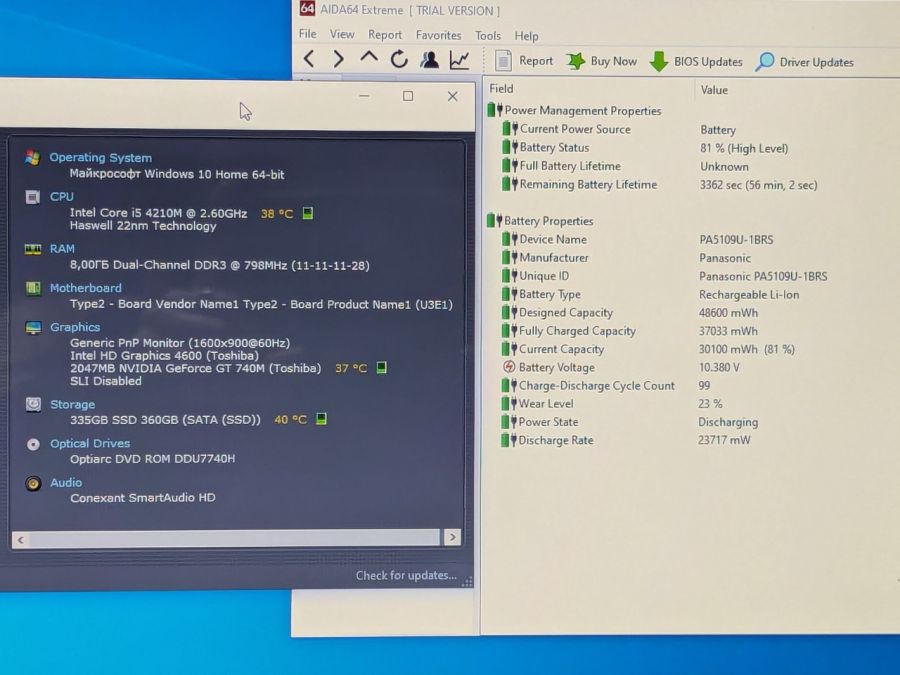Image resolution: width=900 pixels, height=675 pixels.
Task: Click the Graphics monitor icon
Action: 33,327
